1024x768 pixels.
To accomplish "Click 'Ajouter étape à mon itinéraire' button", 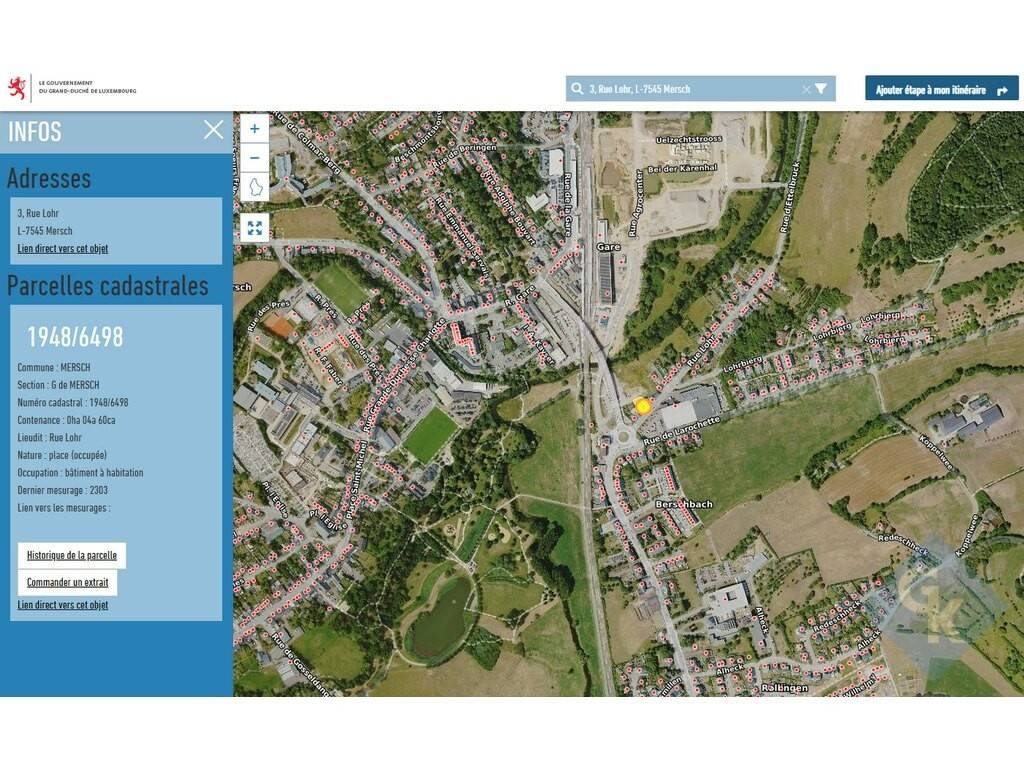I will click(941, 89).
